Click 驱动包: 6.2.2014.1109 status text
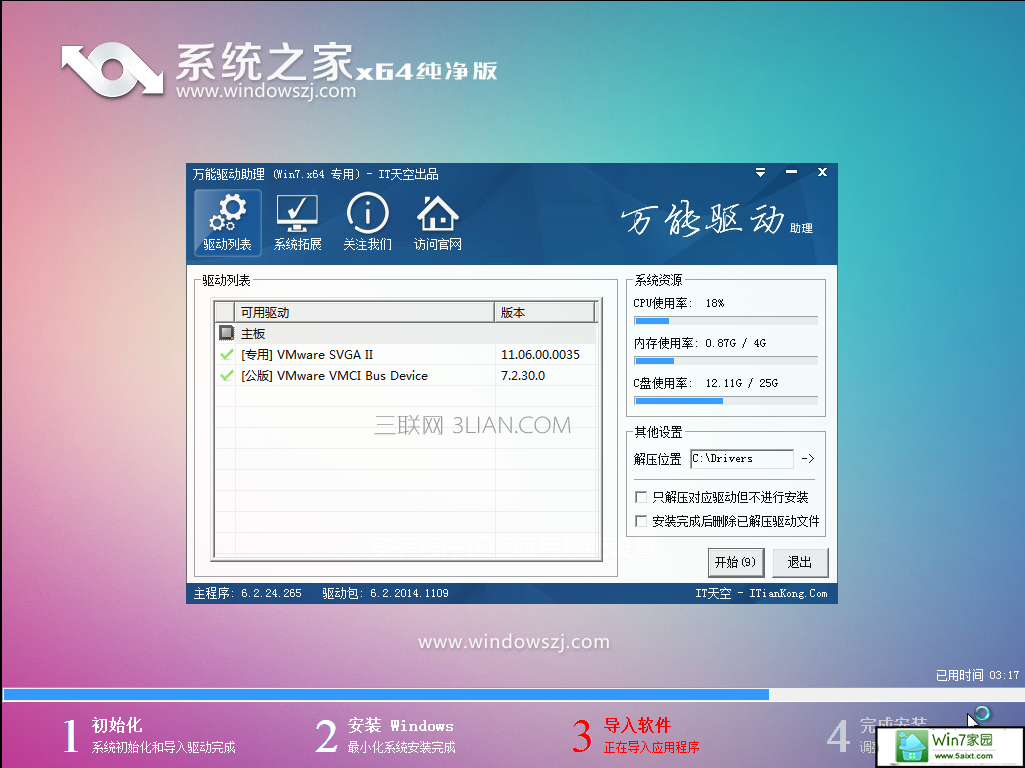 point(386,593)
